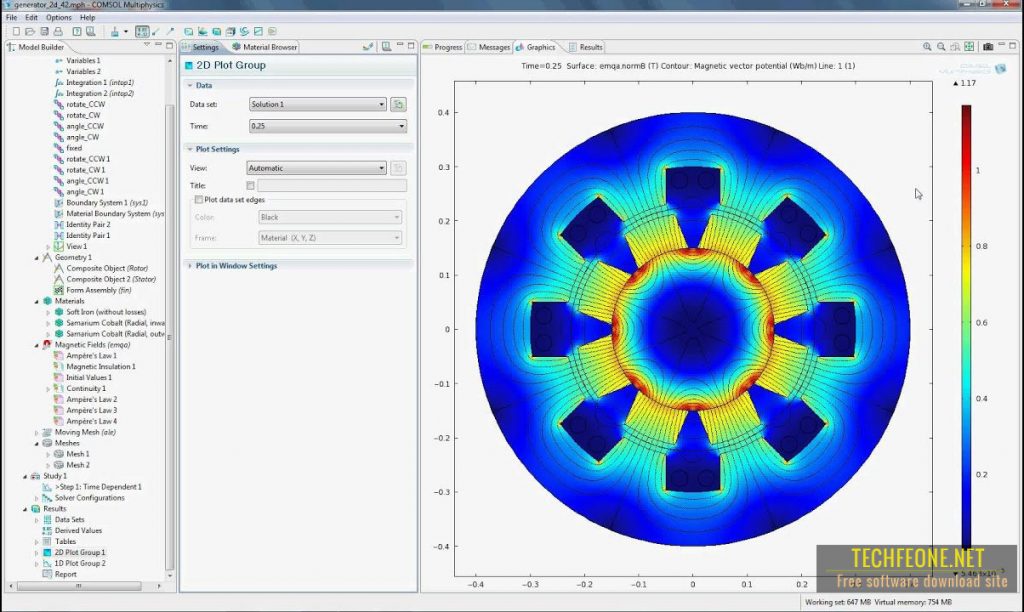1024x612 pixels.
Task: Select the Ampère's Law 1 node
Action: (x=91, y=356)
